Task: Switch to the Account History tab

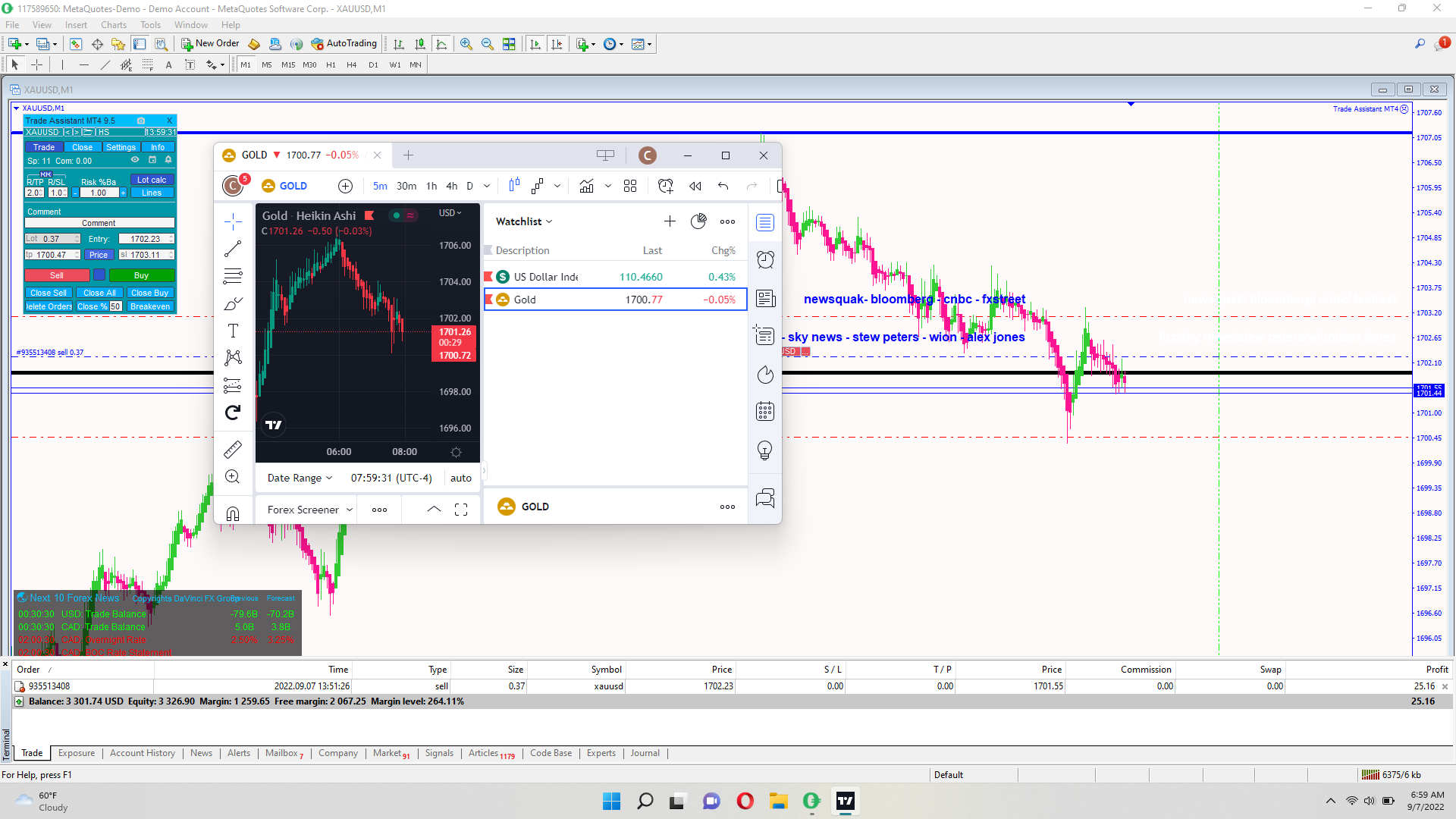Action: (142, 753)
